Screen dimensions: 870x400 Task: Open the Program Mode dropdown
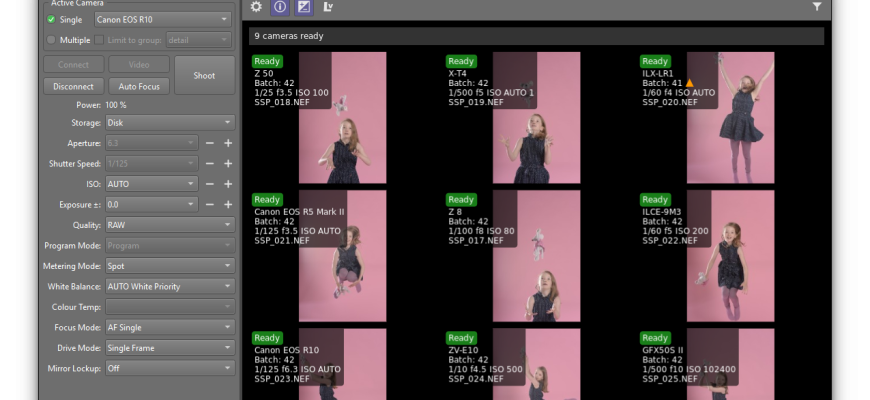170,246
